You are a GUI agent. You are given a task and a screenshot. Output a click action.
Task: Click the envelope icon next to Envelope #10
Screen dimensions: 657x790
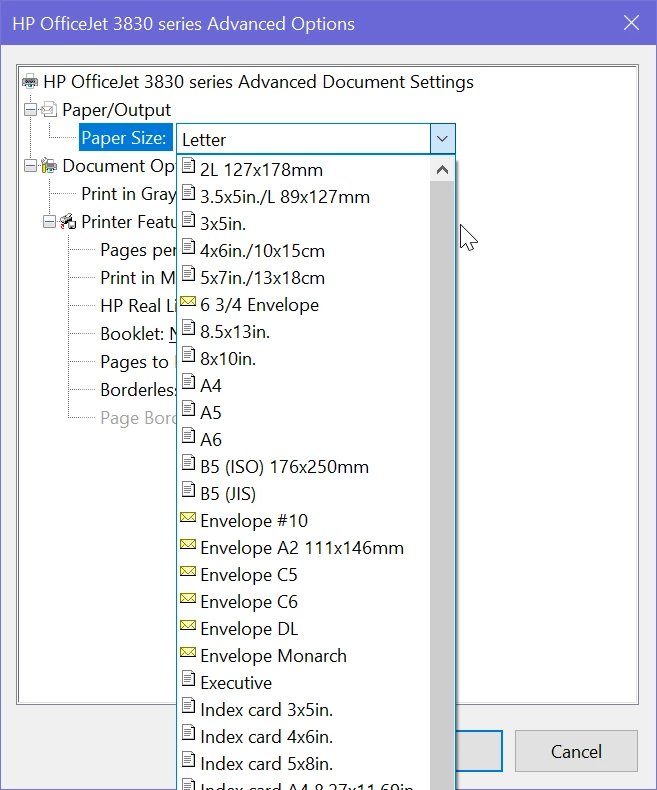(188, 516)
